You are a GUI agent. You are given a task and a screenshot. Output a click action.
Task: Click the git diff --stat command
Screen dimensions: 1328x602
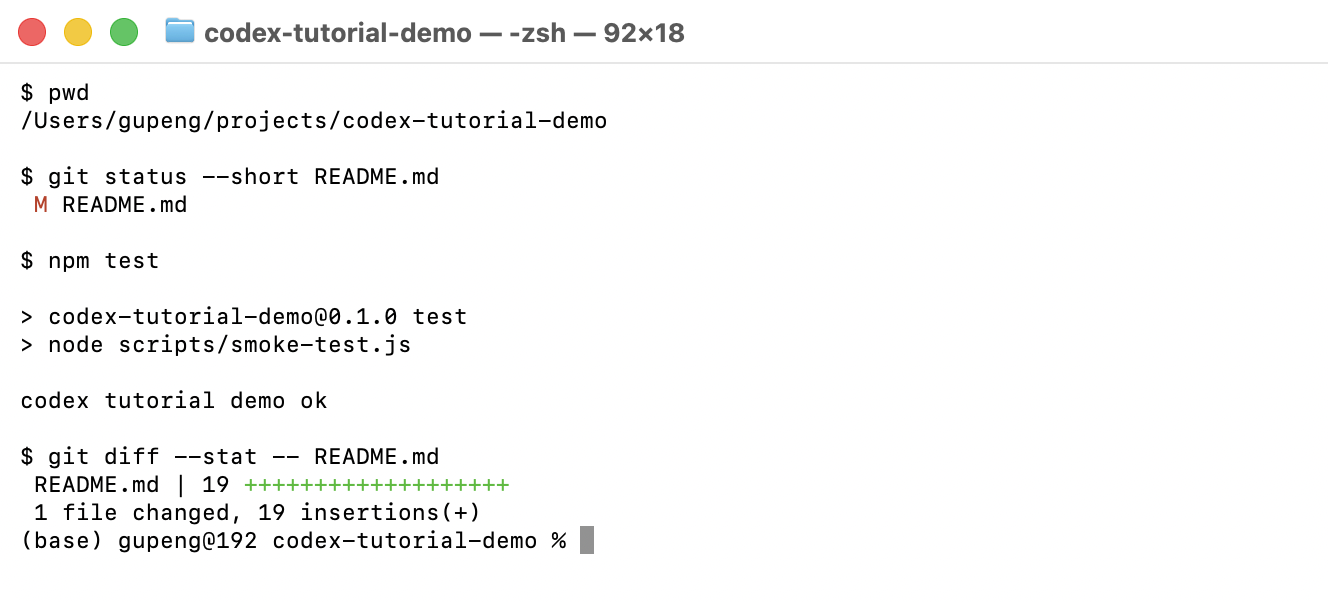(x=230, y=457)
